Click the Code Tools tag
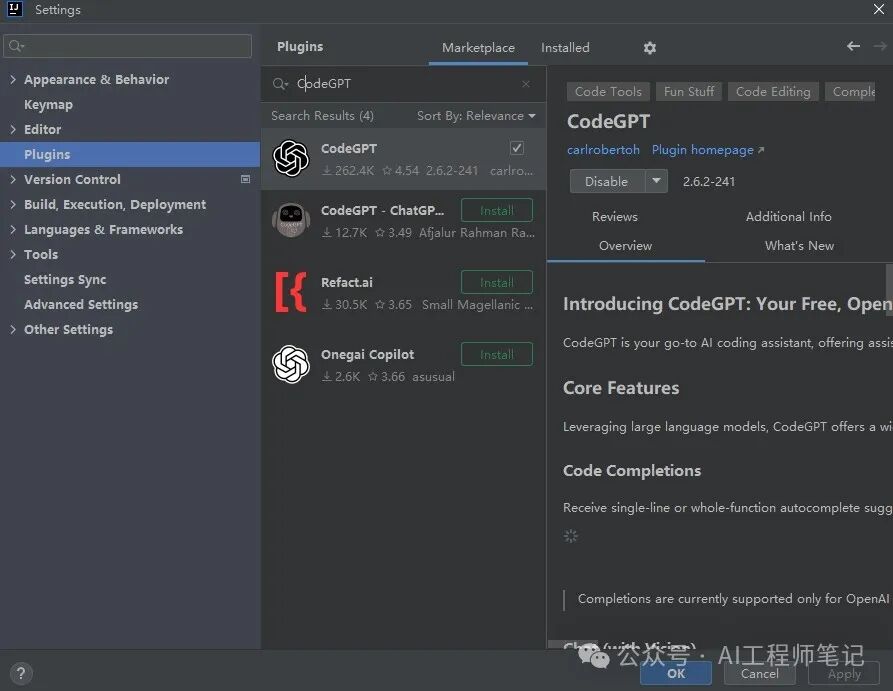 point(608,92)
